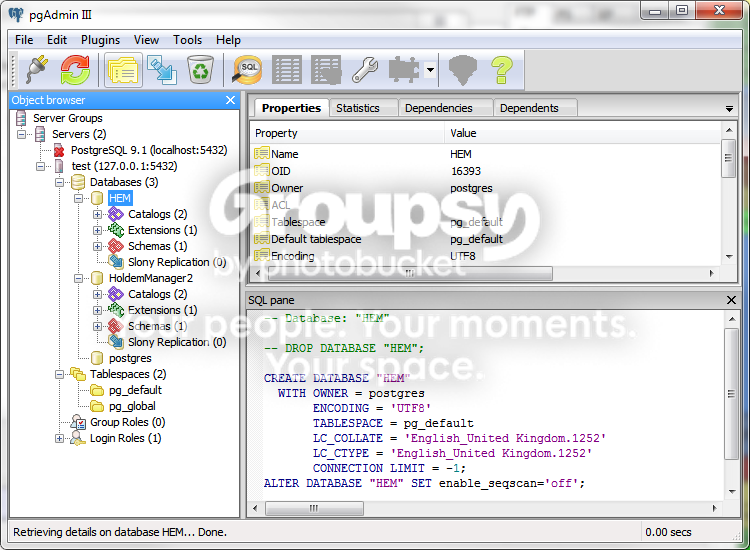Collapse the HEM database node
The image size is (750, 550).
[78, 198]
